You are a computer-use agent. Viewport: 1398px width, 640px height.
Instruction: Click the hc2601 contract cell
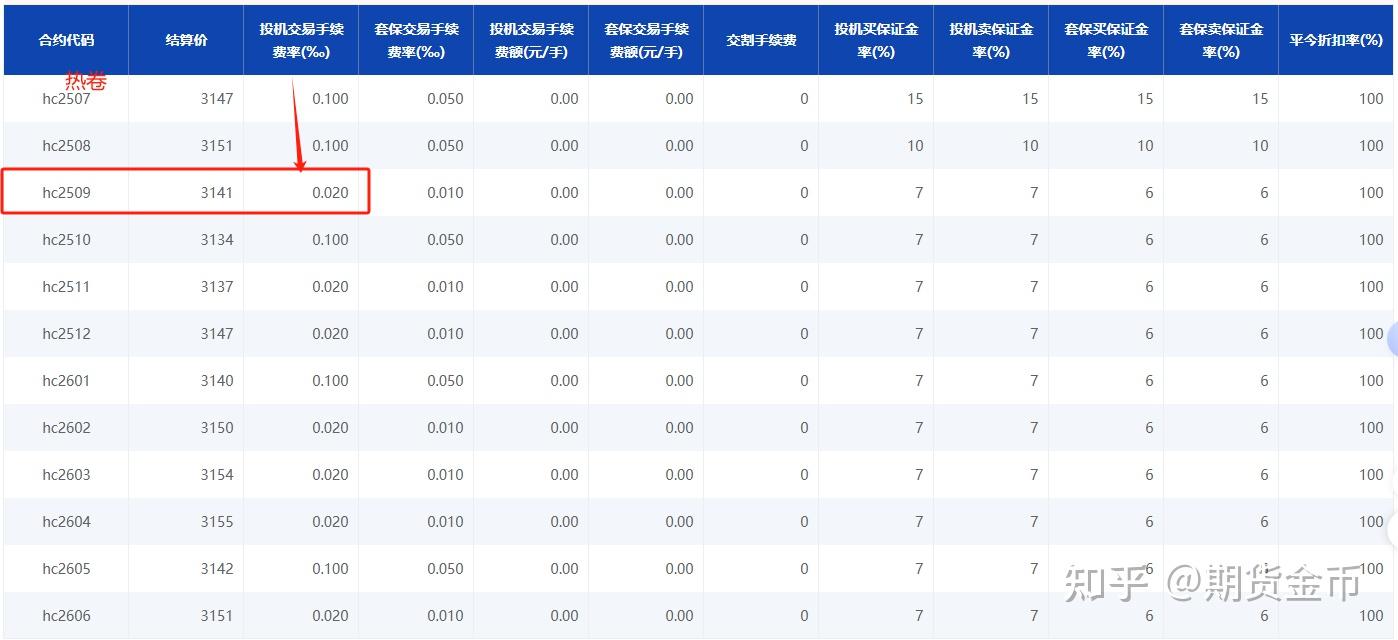(66, 381)
